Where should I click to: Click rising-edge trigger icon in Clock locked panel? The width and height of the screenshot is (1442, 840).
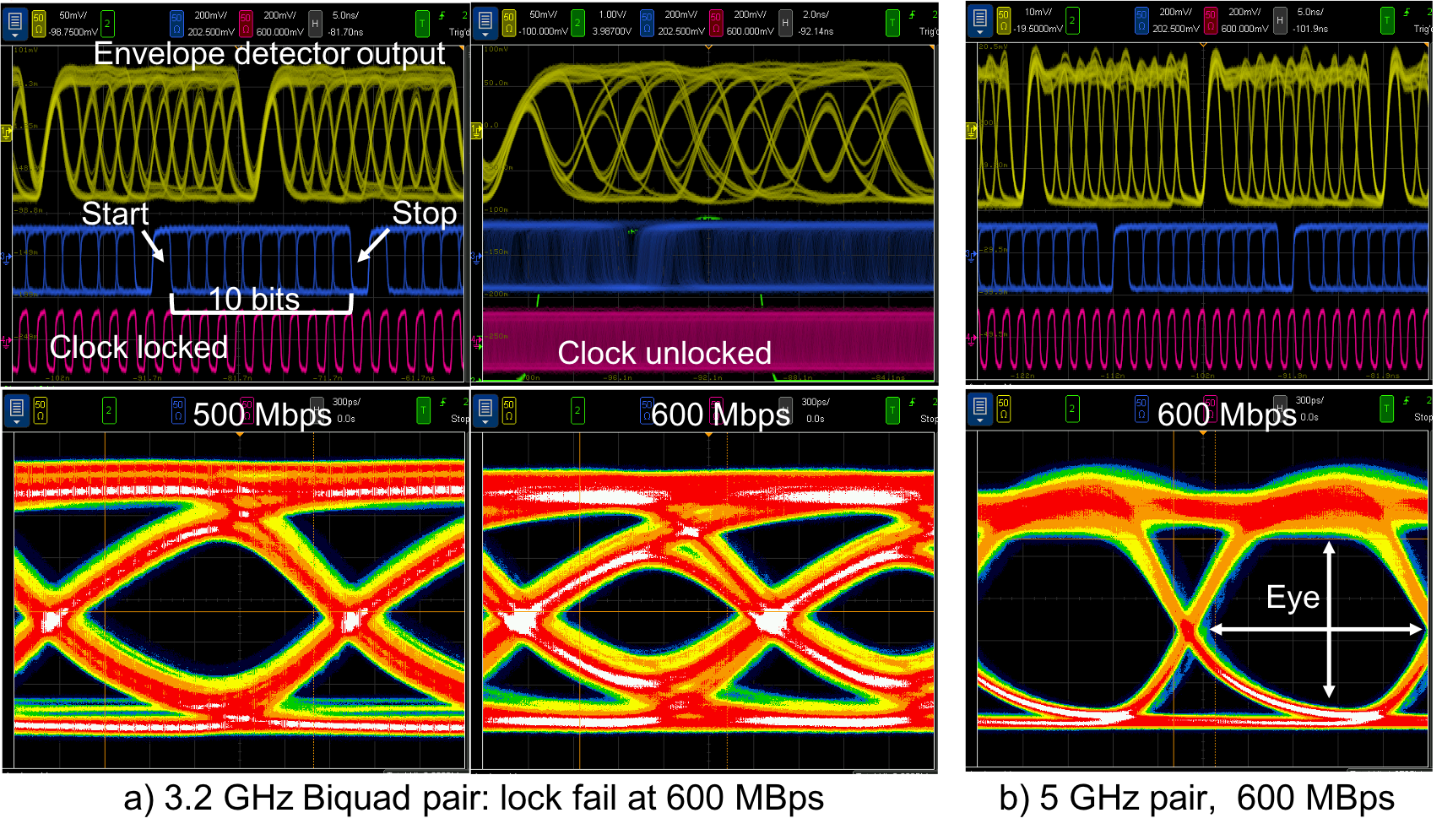[x=442, y=15]
